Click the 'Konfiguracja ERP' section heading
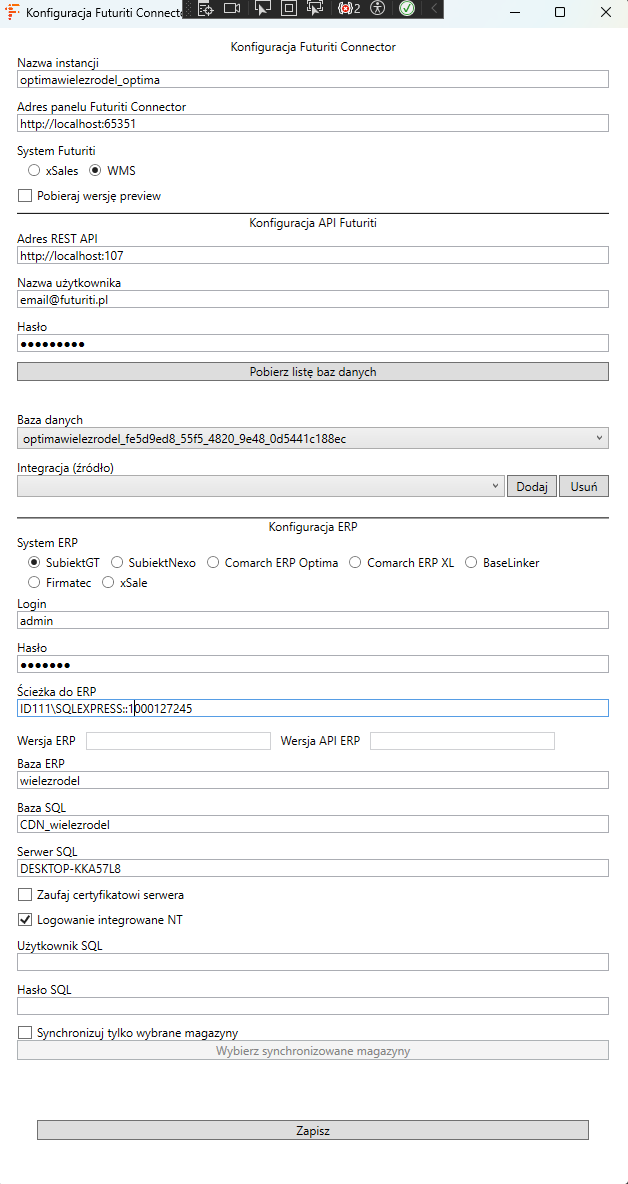 click(312, 527)
